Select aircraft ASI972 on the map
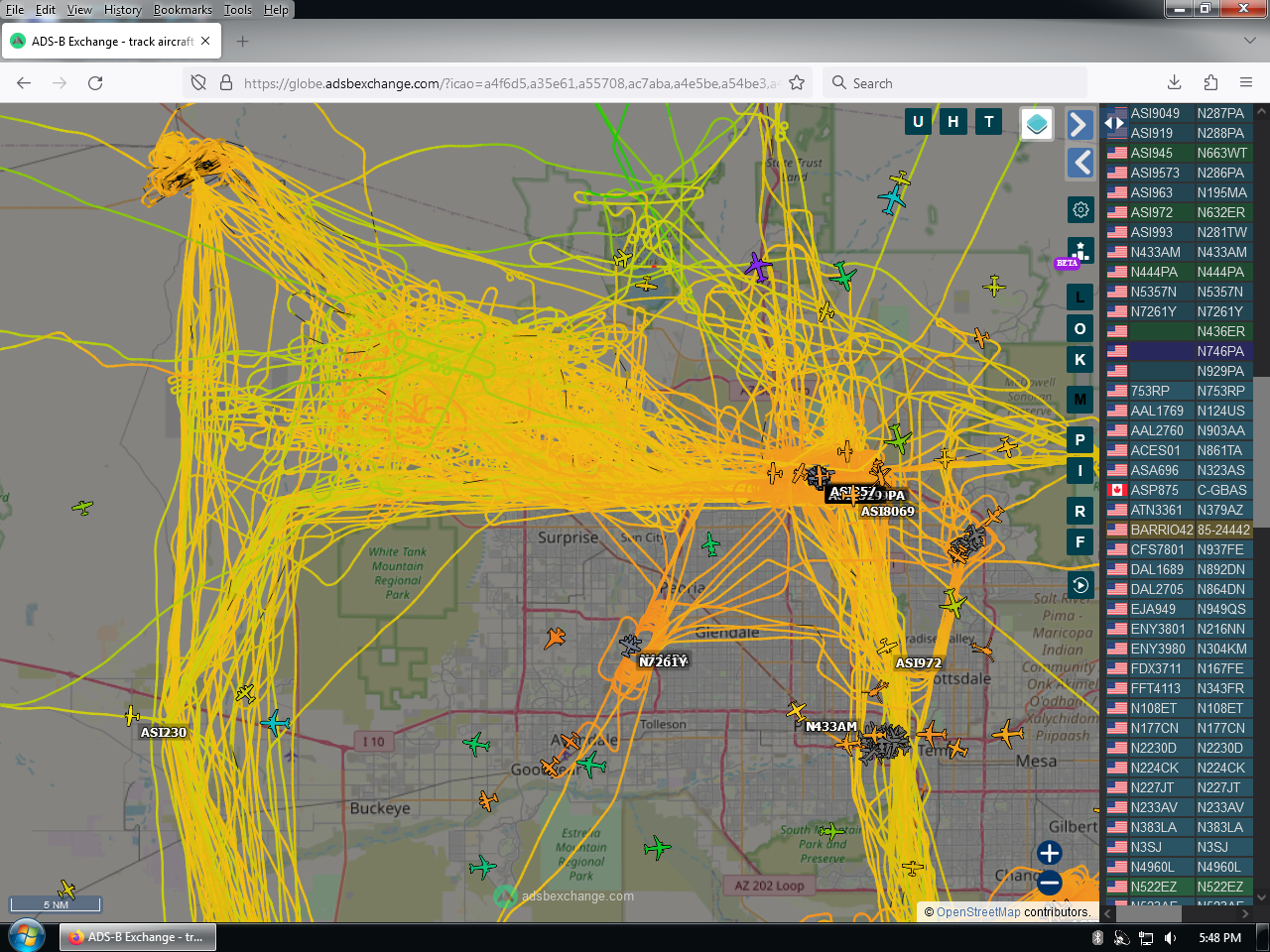This screenshot has height=952, width=1270. pos(887,648)
